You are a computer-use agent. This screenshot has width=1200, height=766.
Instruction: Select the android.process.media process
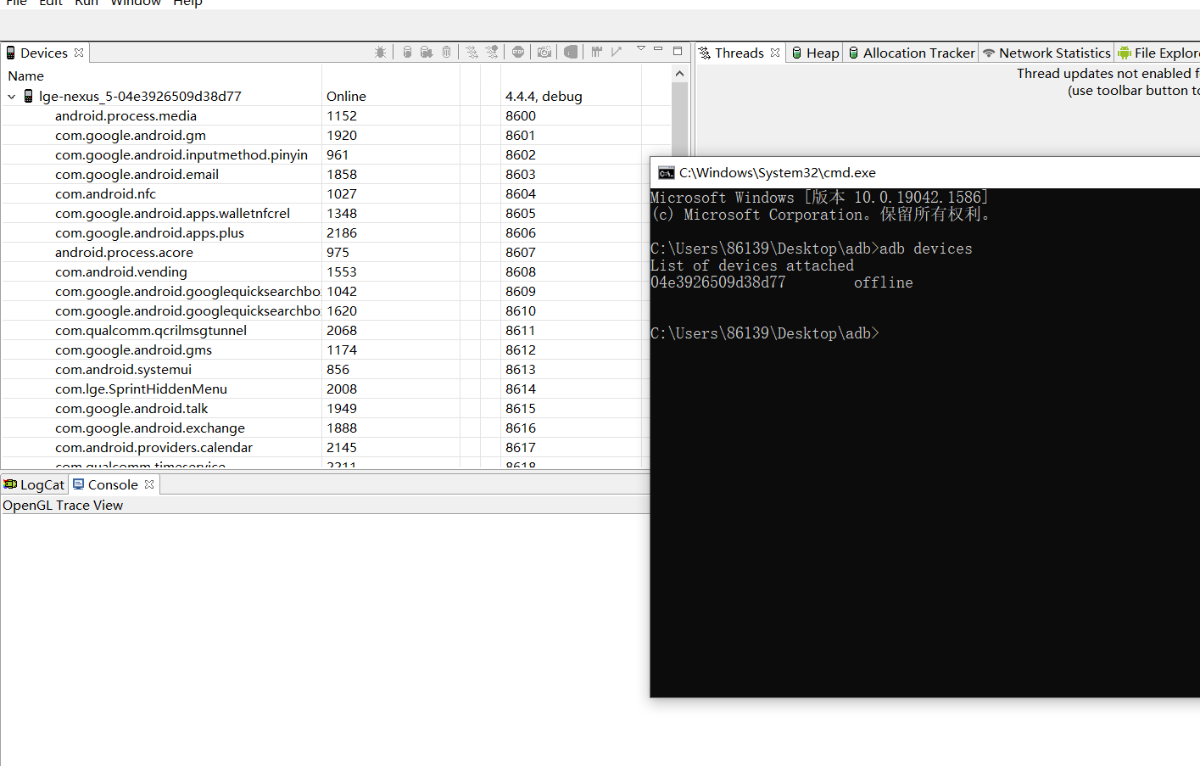126,116
